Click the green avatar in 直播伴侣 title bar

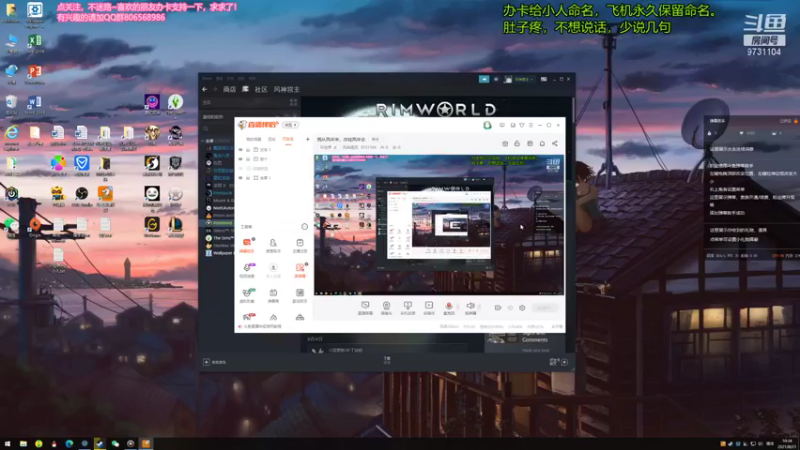point(487,125)
